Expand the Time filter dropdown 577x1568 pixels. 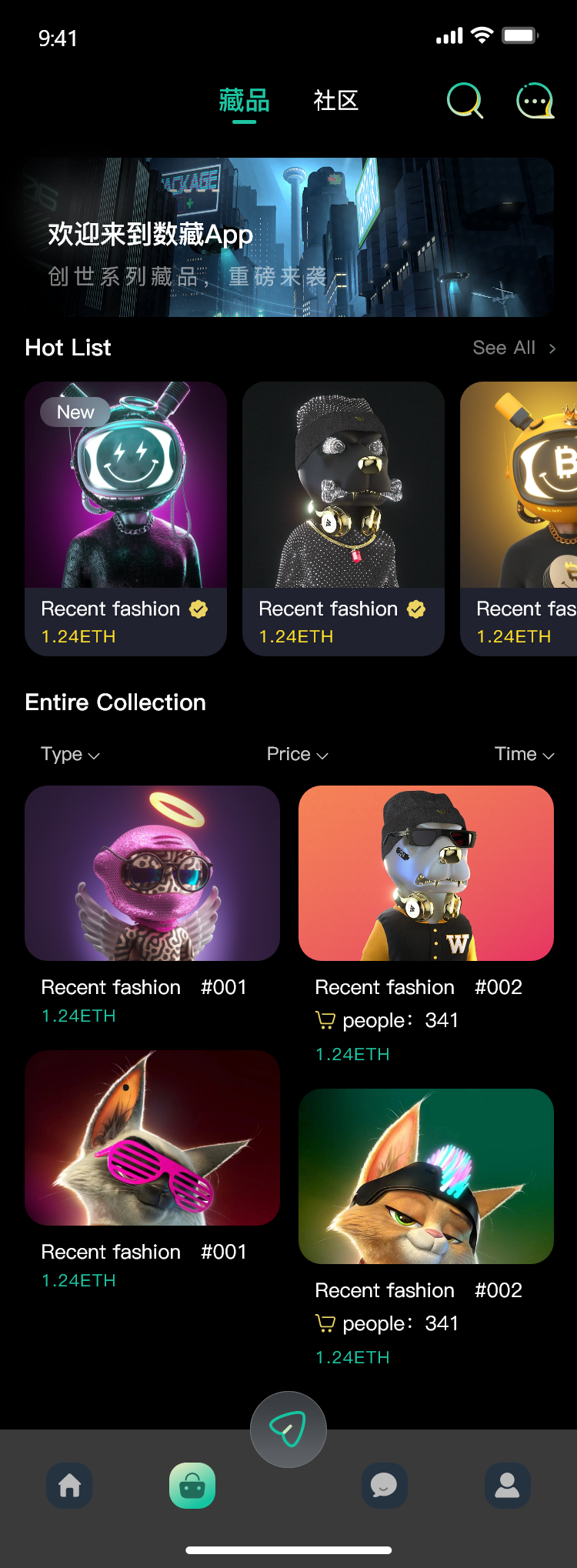pos(524,754)
